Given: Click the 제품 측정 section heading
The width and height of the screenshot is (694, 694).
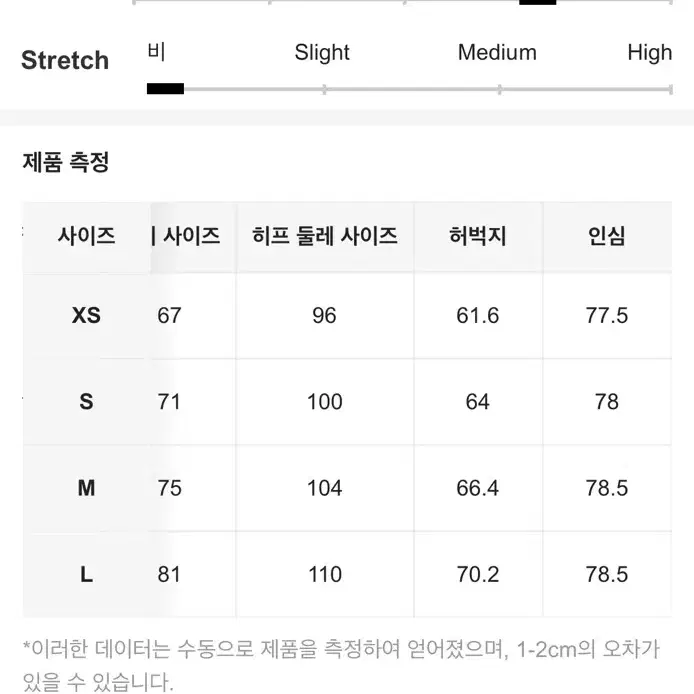Looking at the screenshot, I should pyautogui.click(x=66, y=162).
